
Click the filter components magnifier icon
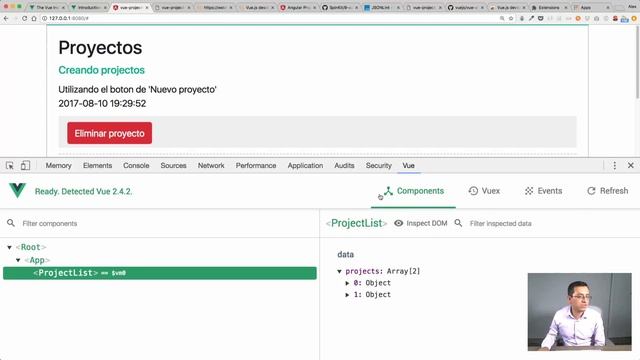click(x=11, y=223)
